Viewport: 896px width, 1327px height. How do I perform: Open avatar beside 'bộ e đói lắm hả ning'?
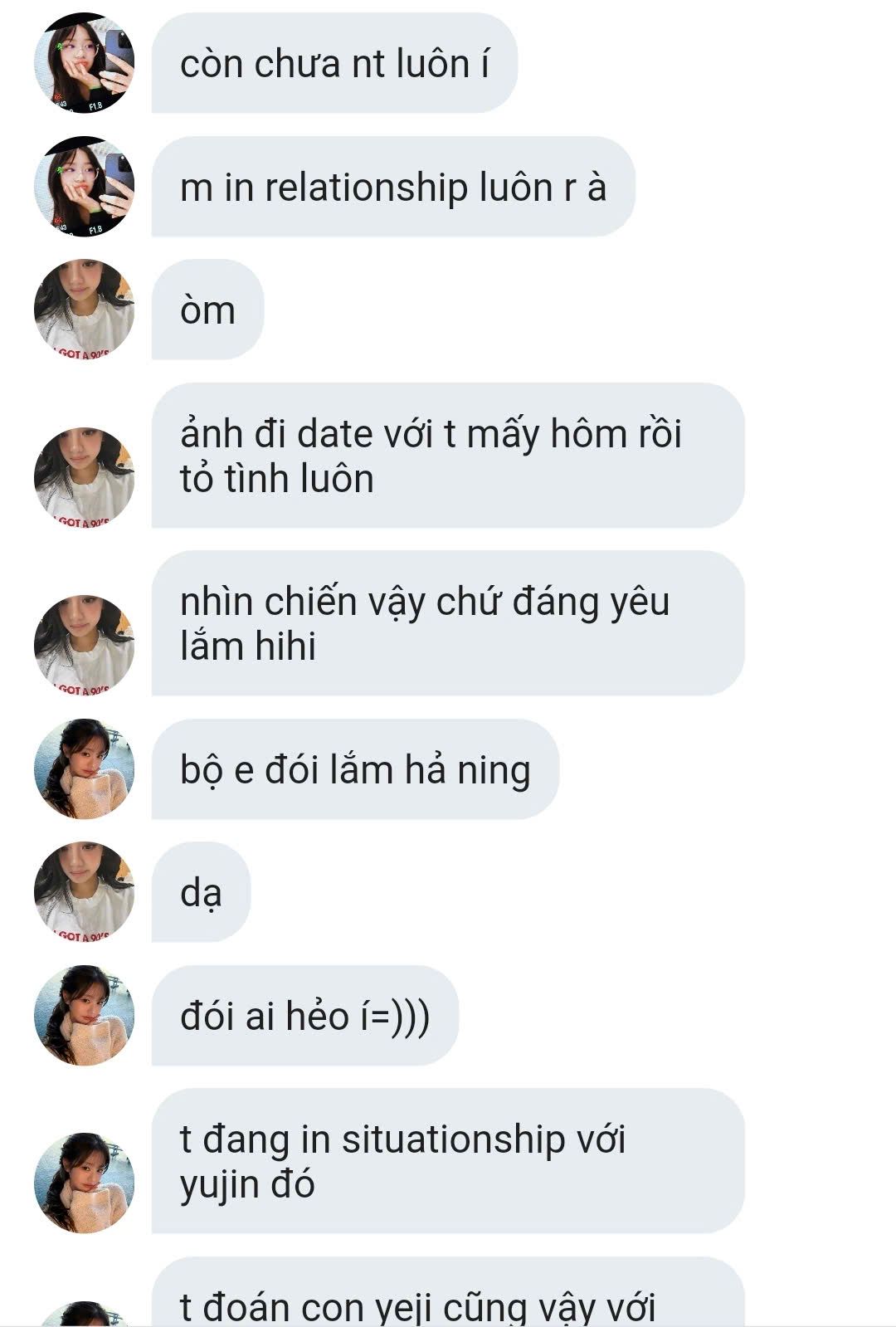click(x=84, y=769)
